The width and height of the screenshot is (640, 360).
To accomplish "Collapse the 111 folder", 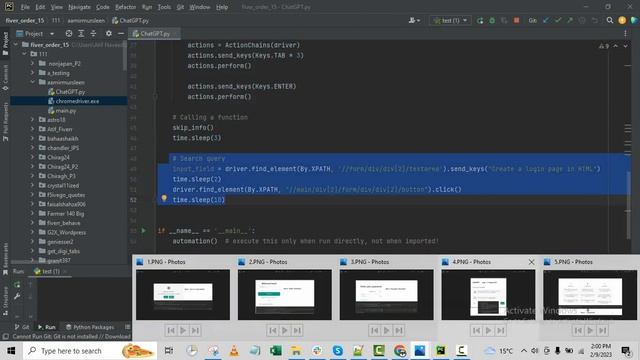I will click(24, 54).
